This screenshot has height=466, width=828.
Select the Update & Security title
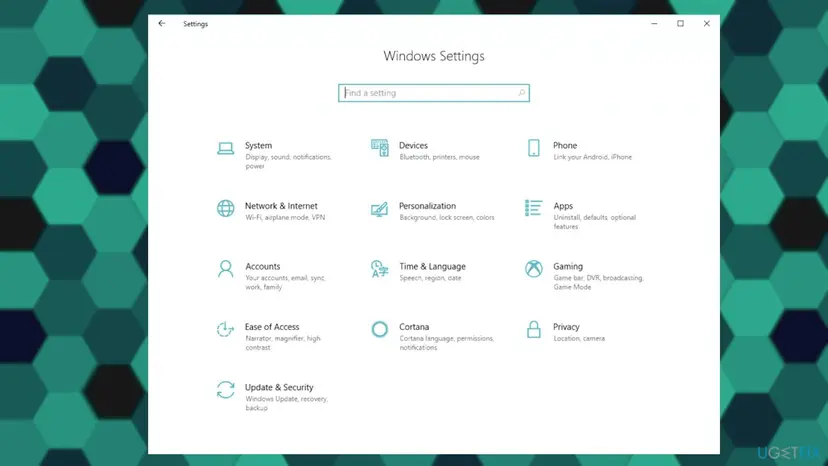pos(279,387)
